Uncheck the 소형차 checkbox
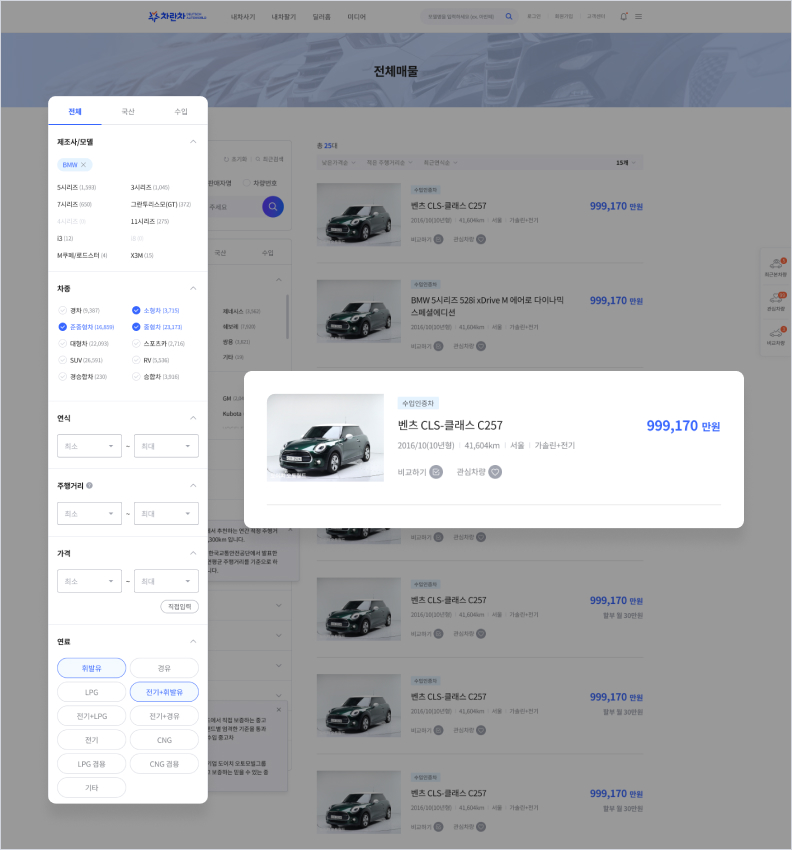This screenshot has width=792, height=850. coord(136,311)
